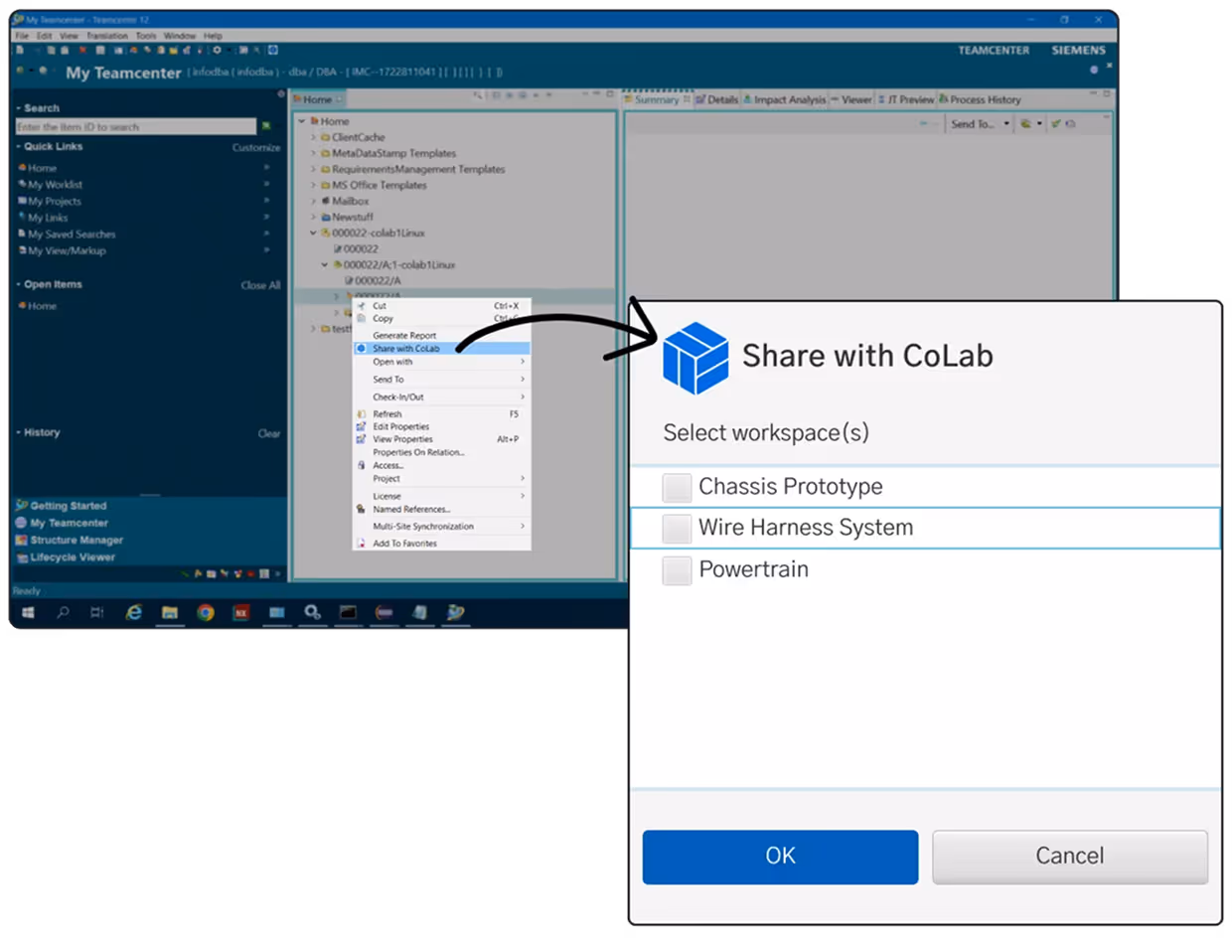This screenshot has width=1232, height=952.
Task: Open the Eclipse taskbar icon
Action: coord(384,613)
